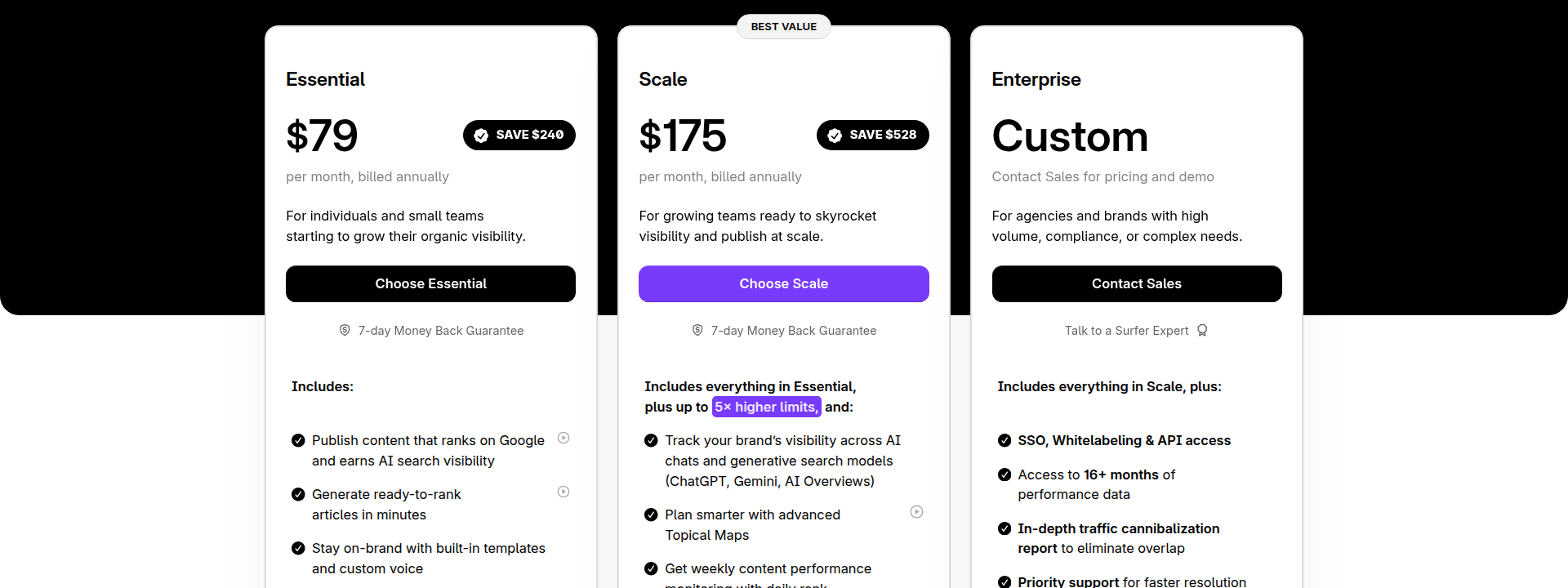
Task: Choose the Essential plan
Action: (430, 283)
